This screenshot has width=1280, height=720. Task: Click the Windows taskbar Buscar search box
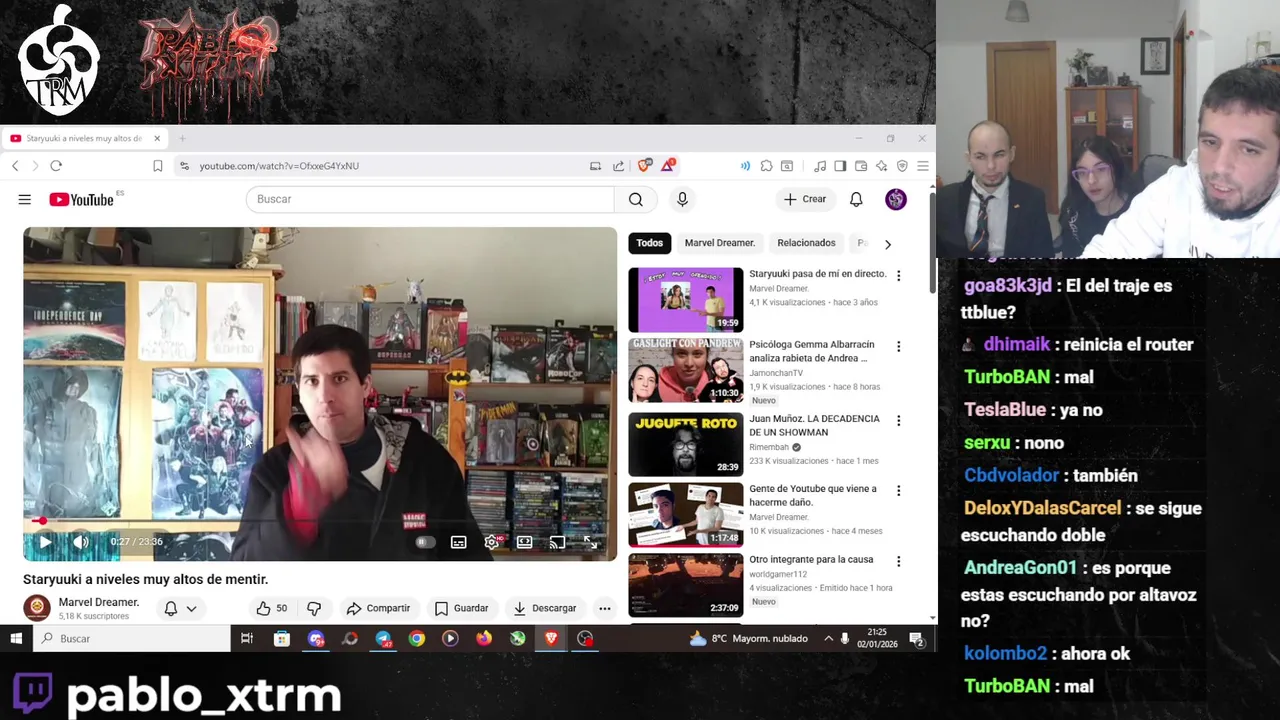[x=133, y=638]
